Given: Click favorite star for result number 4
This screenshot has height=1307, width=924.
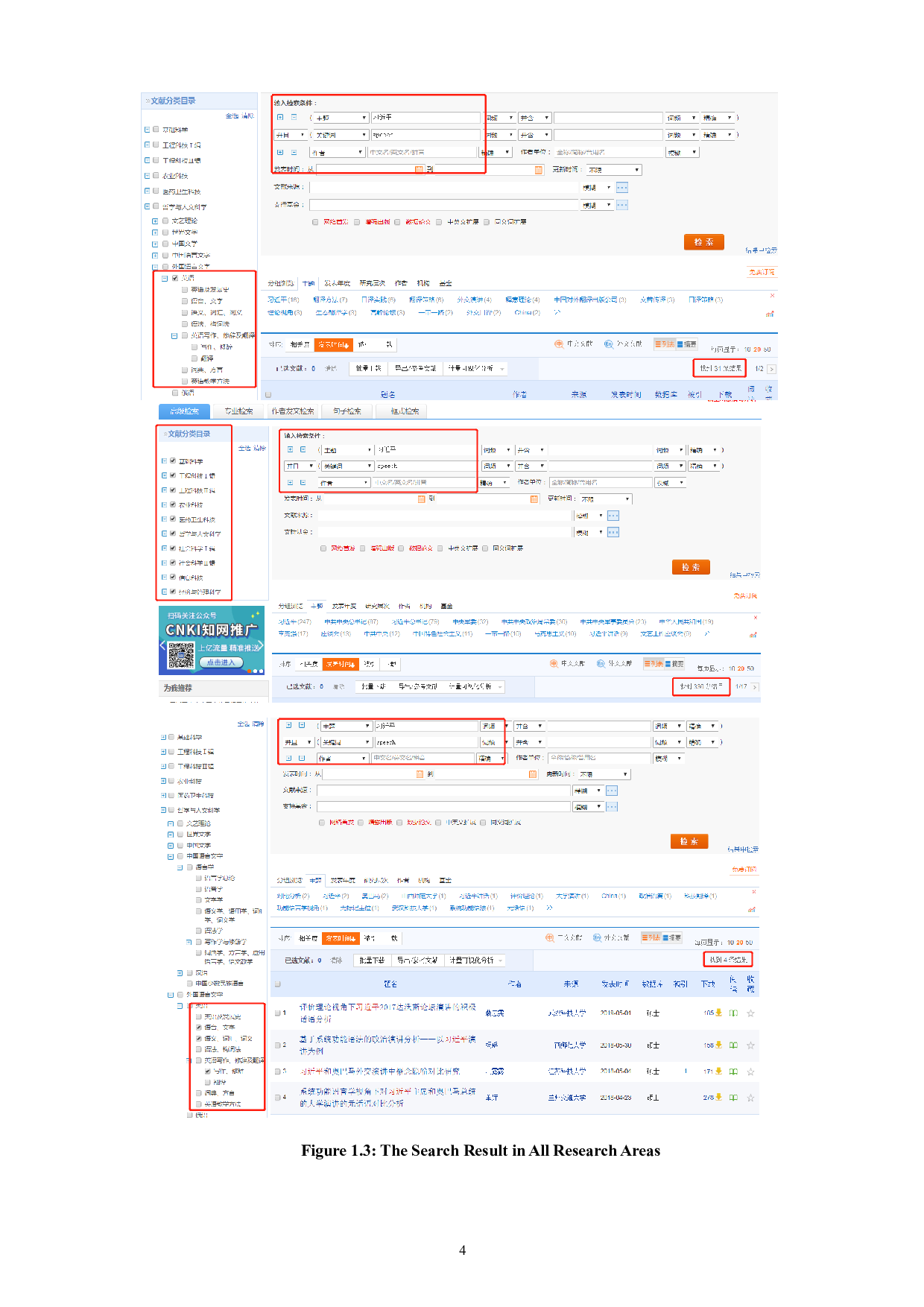Looking at the screenshot, I should [x=750, y=1098].
